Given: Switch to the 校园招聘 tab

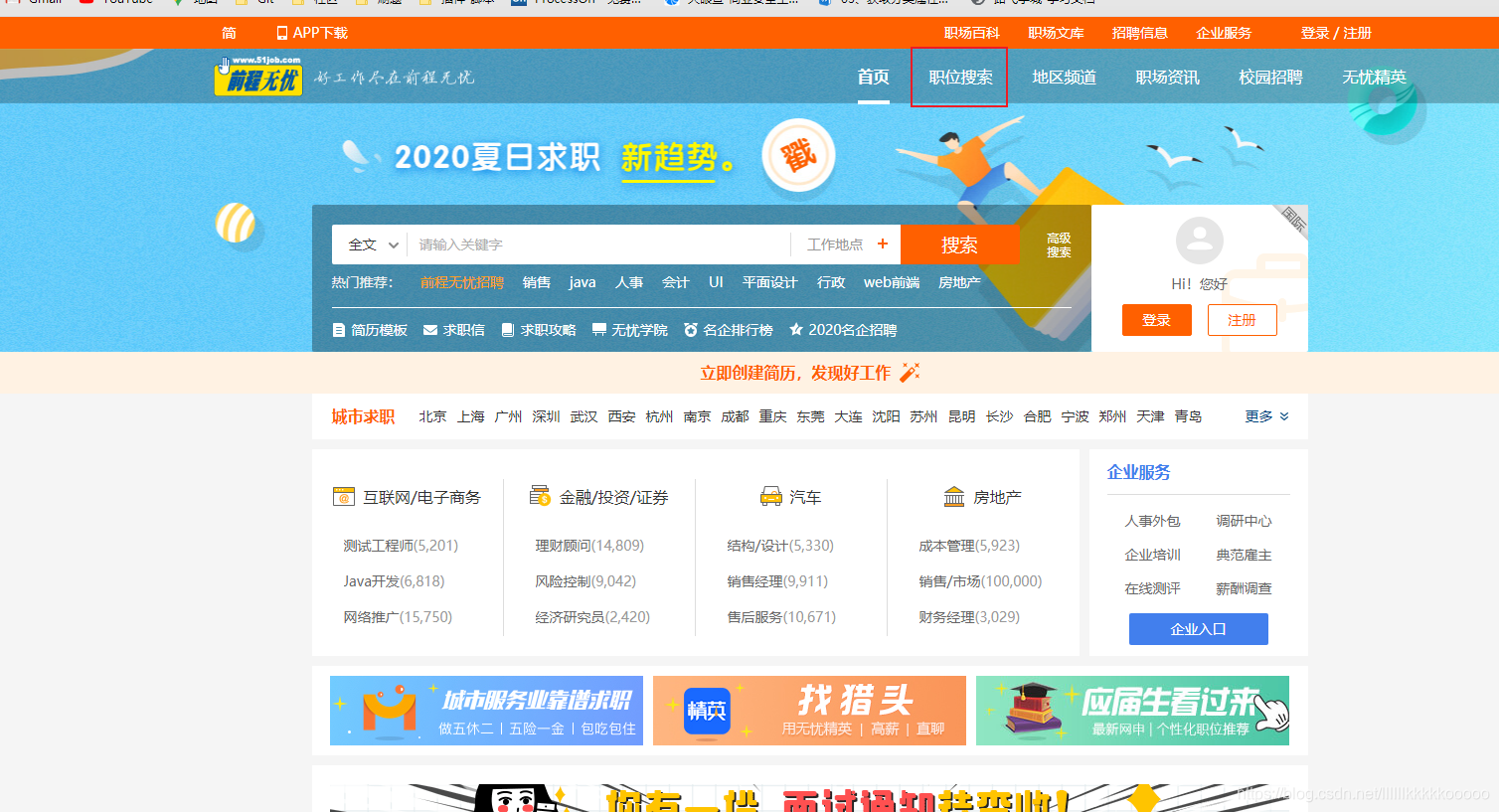Looking at the screenshot, I should click(x=1268, y=77).
